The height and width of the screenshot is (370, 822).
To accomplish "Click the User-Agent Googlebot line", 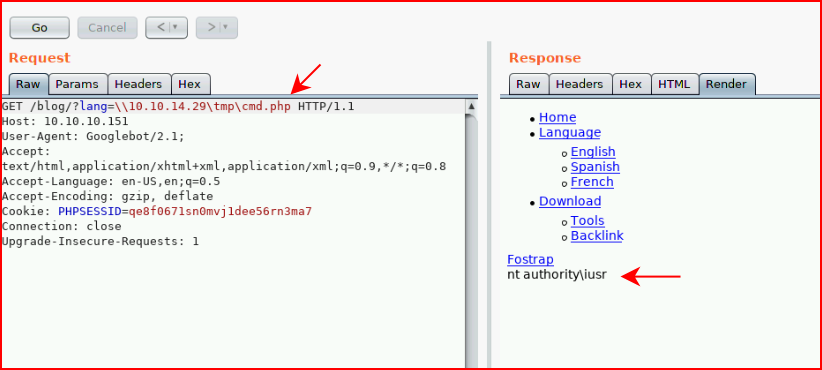I will click(x=93, y=137).
